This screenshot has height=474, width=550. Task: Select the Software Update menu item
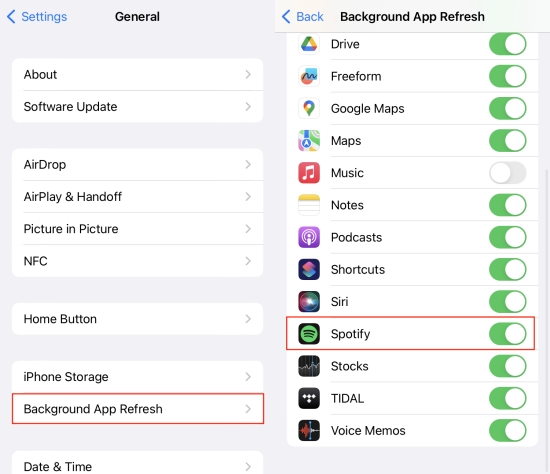pyautogui.click(x=138, y=107)
